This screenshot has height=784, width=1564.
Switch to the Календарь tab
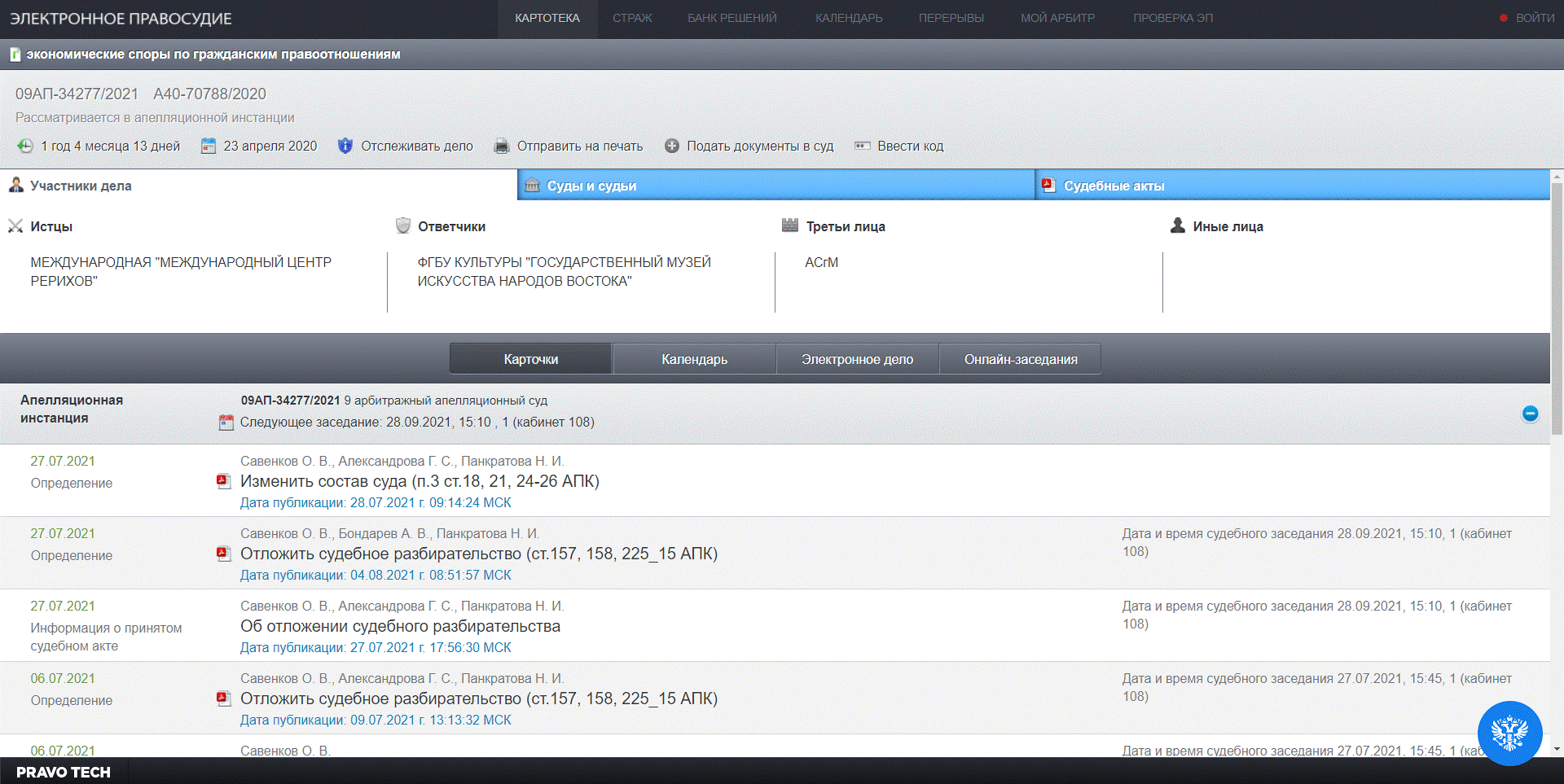(694, 359)
